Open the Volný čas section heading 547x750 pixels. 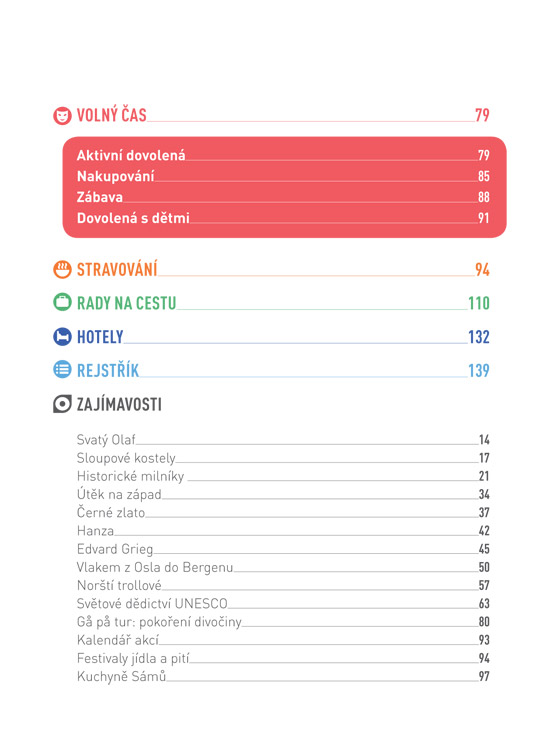112,115
